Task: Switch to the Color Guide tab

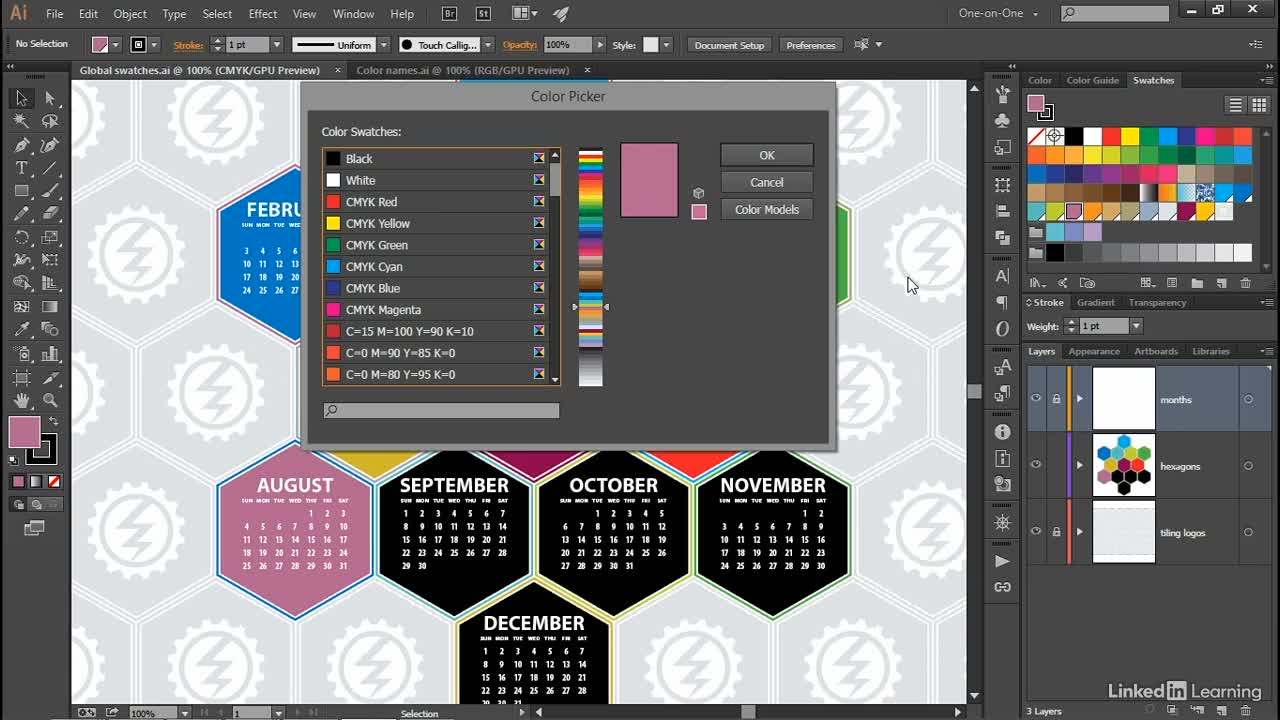Action: tap(1092, 80)
